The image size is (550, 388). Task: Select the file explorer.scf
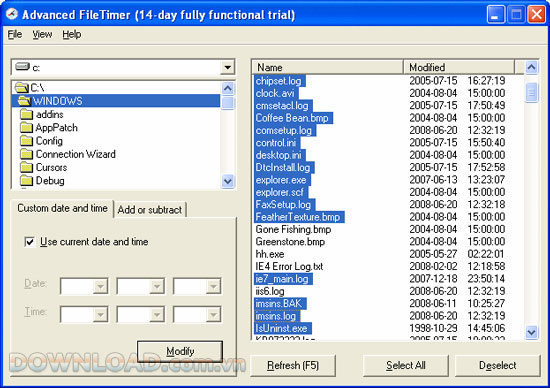tap(280, 192)
